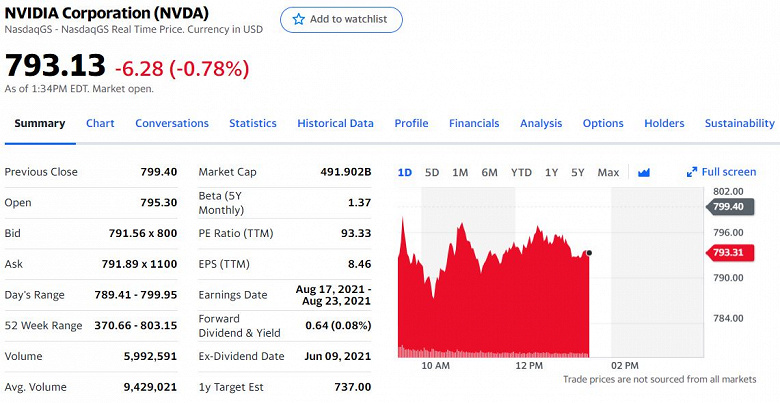This screenshot has height=403, width=780.
Task: Open the Financials tab
Action: point(474,123)
